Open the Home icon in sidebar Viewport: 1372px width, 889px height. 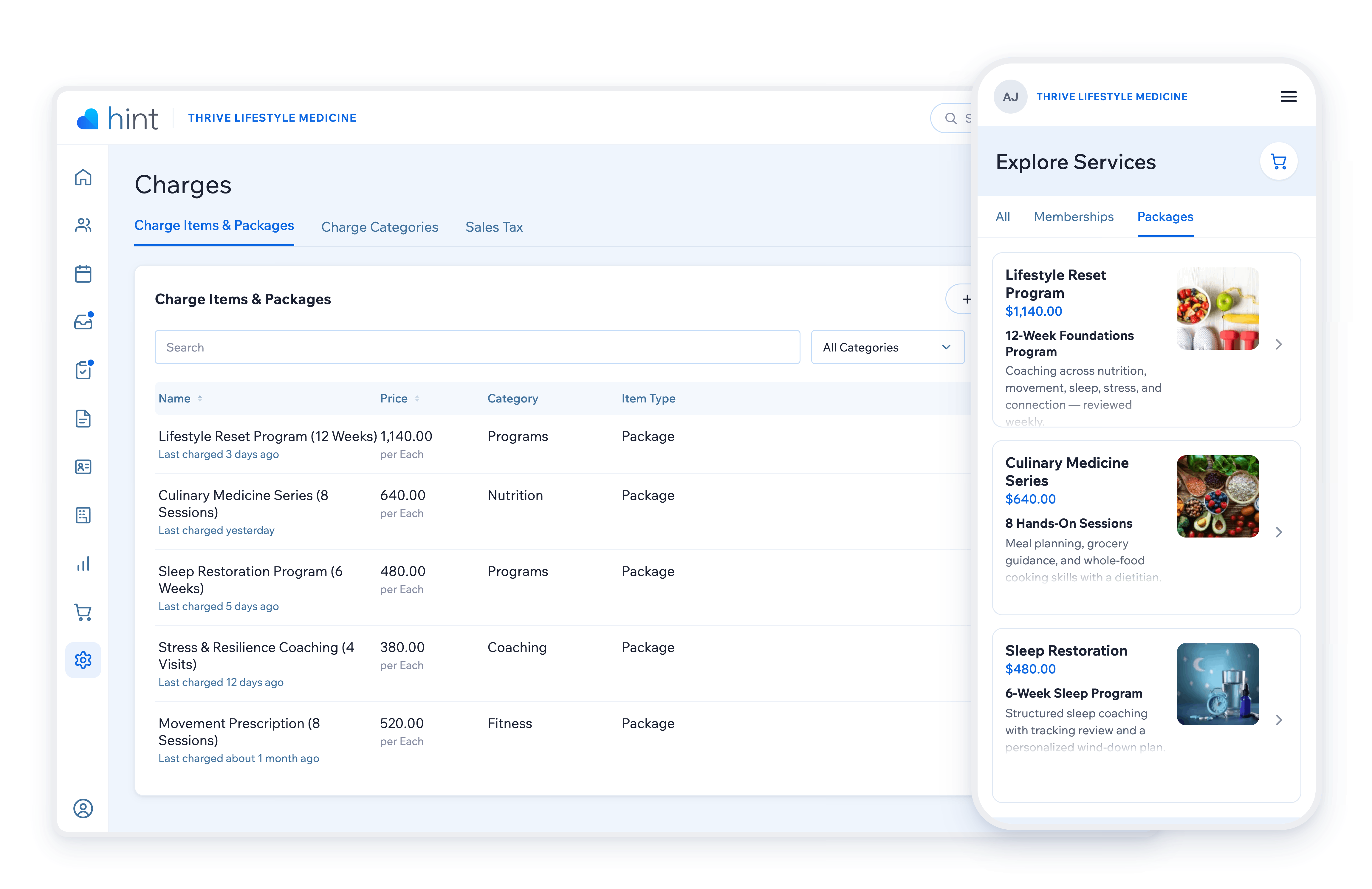(83, 177)
